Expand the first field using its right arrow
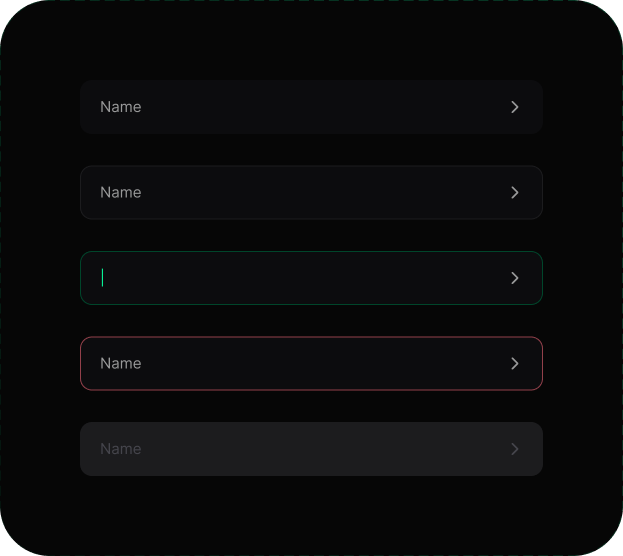Image resolution: width=623 pixels, height=556 pixels. [x=515, y=107]
